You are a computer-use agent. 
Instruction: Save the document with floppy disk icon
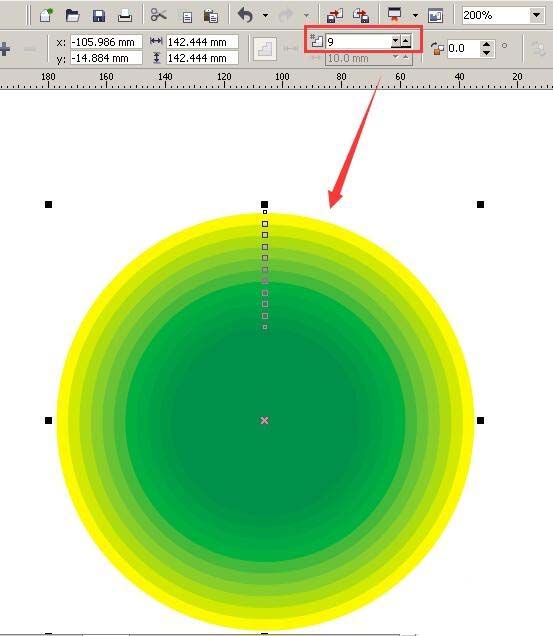click(x=99, y=16)
